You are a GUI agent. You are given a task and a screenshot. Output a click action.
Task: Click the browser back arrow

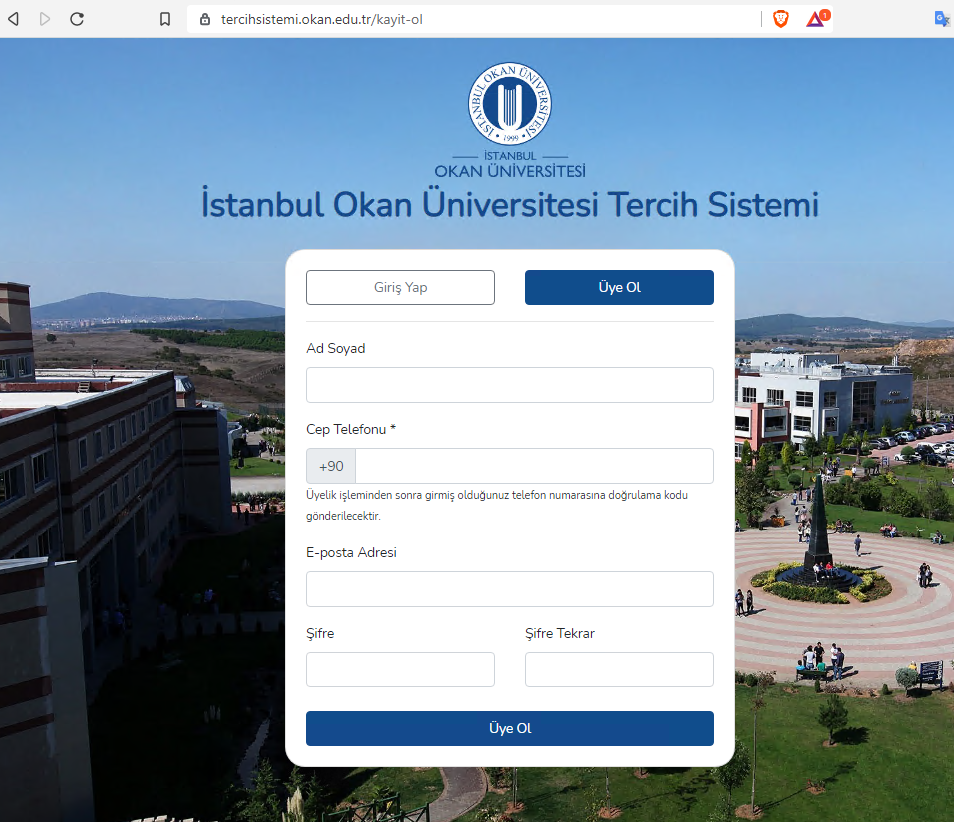pos(13,18)
